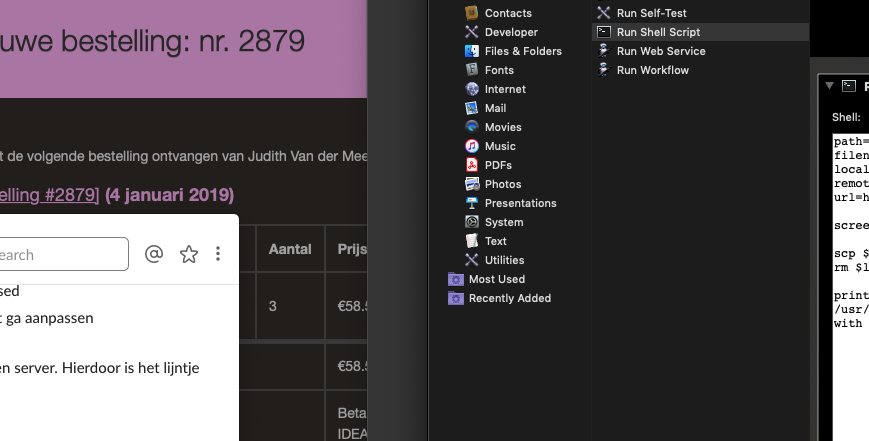Open the Recently Added smart folder

coord(509,298)
